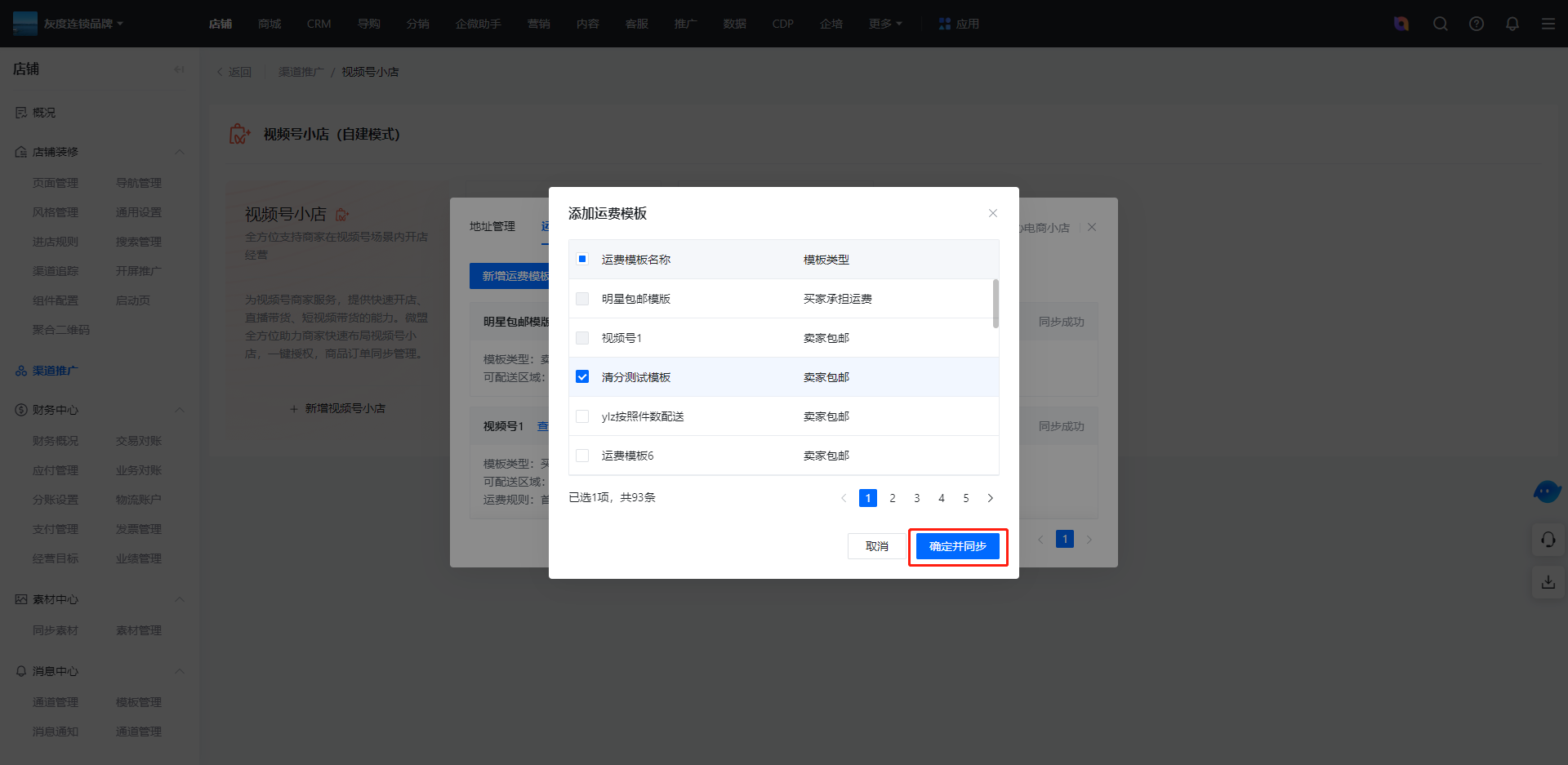Screen dimensions: 1568x765
Task: Click the table vertical scrollbar in dialog
Action: [996, 304]
